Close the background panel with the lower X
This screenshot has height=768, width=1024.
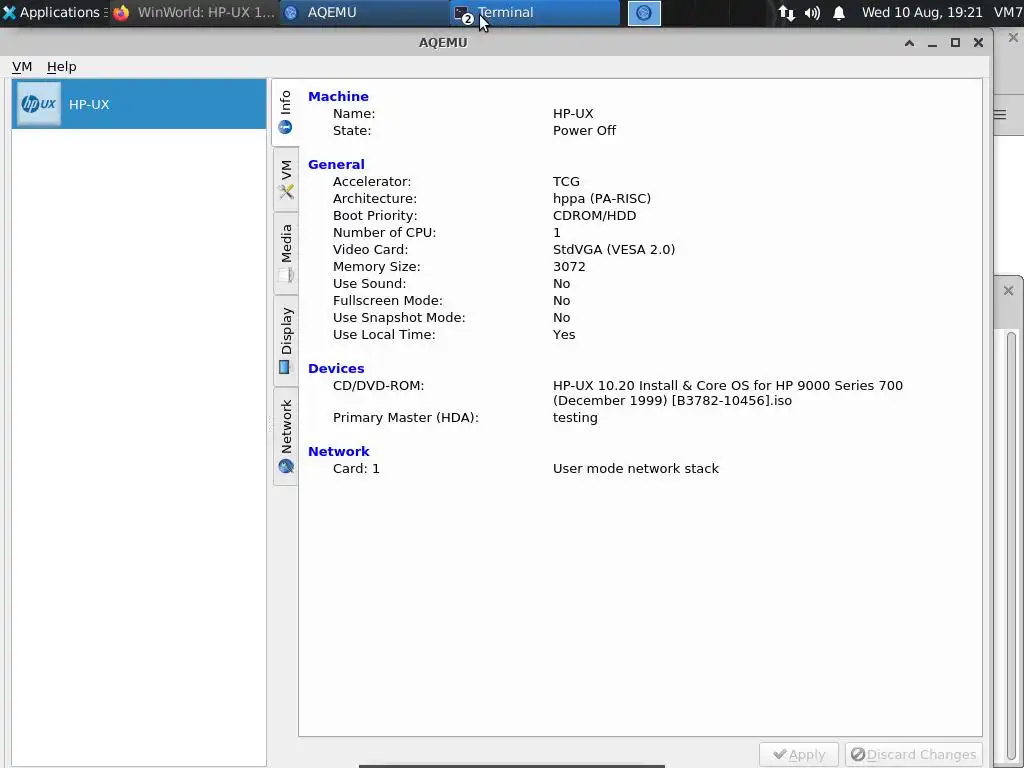pos(1008,290)
